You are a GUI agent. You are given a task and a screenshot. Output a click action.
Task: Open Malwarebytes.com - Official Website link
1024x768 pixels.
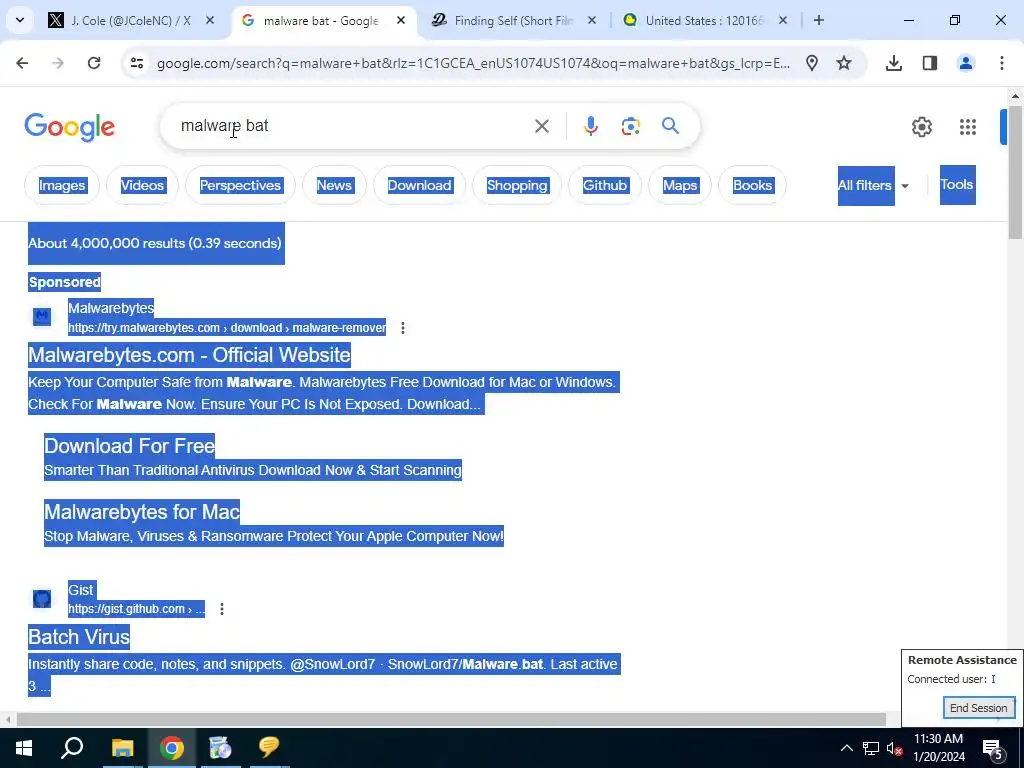tap(189, 355)
